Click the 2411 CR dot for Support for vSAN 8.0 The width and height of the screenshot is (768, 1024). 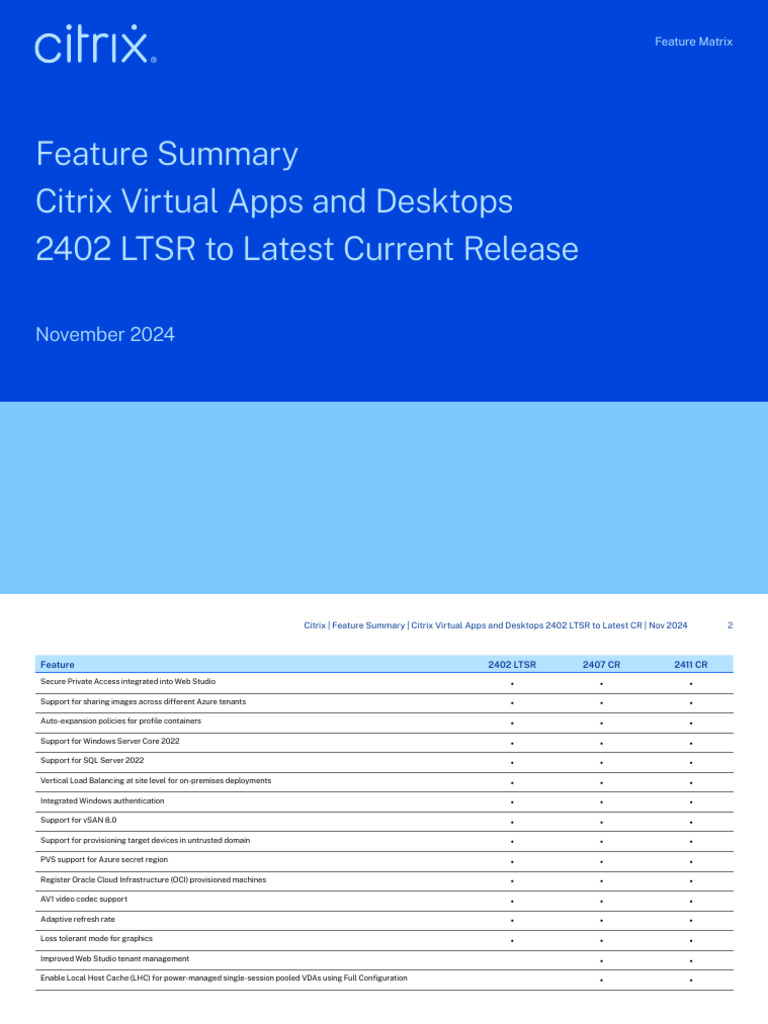pos(691,822)
